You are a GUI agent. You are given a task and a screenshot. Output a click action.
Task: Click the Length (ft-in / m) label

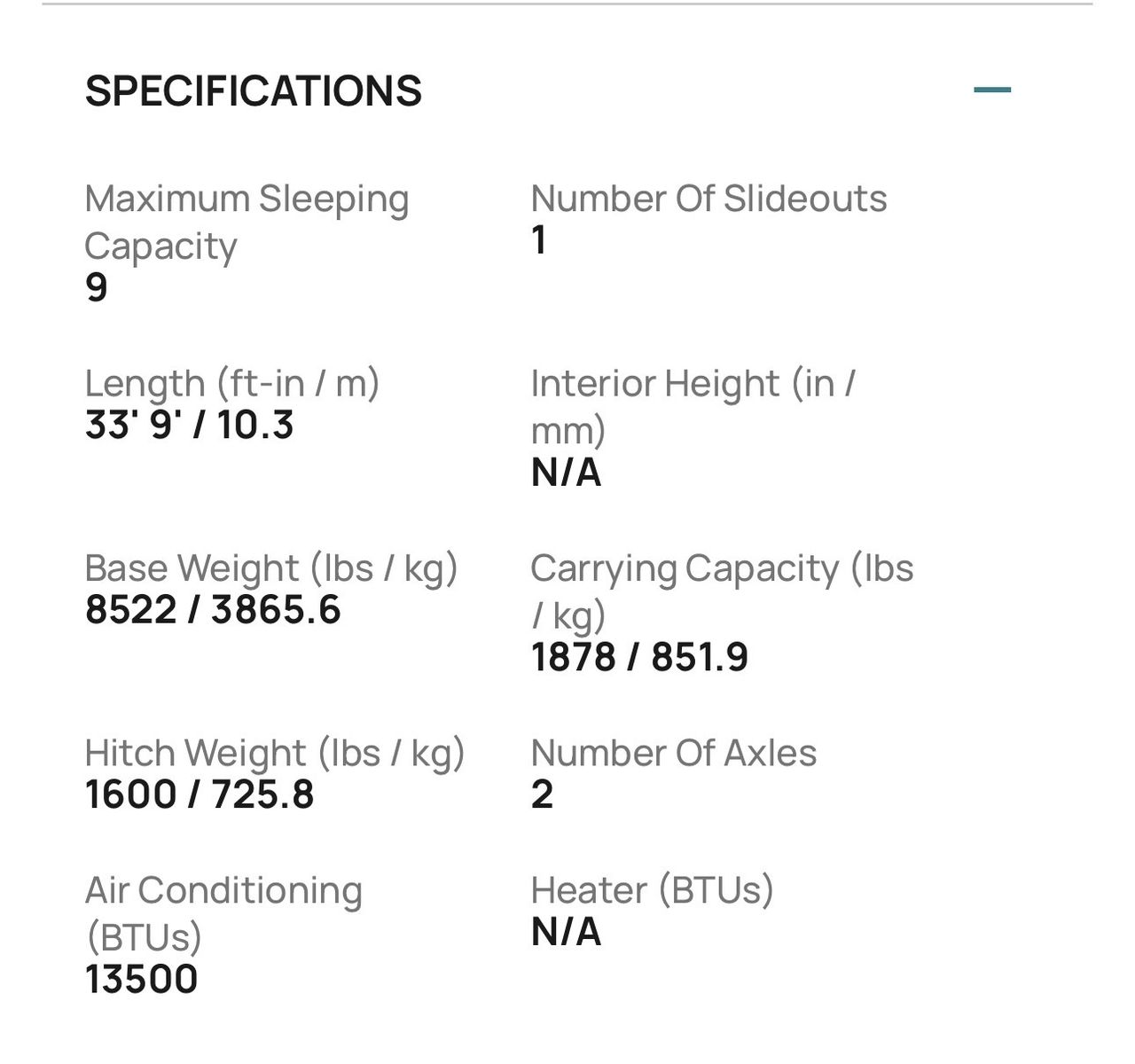(232, 384)
